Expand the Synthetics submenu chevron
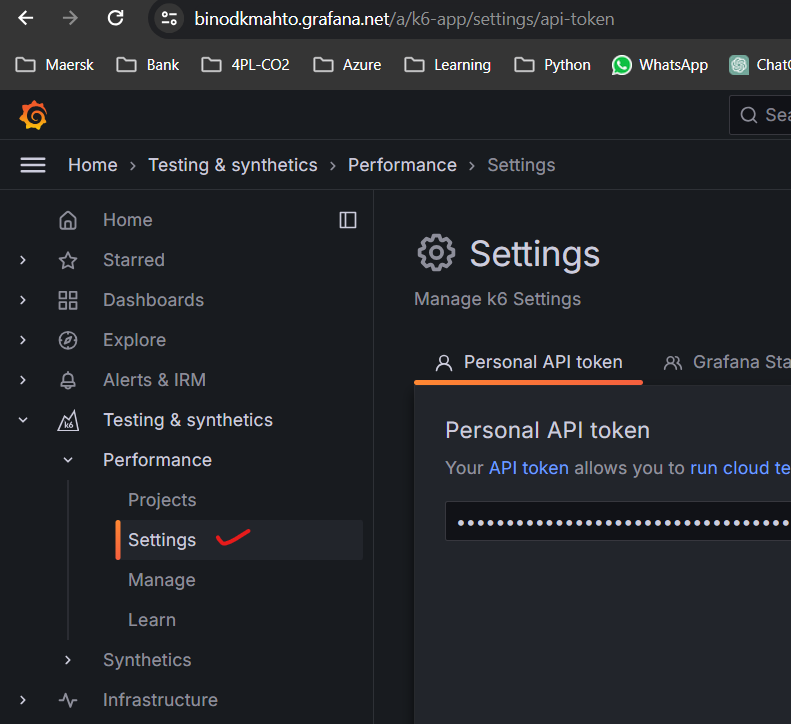791x724 pixels. [x=68, y=660]
